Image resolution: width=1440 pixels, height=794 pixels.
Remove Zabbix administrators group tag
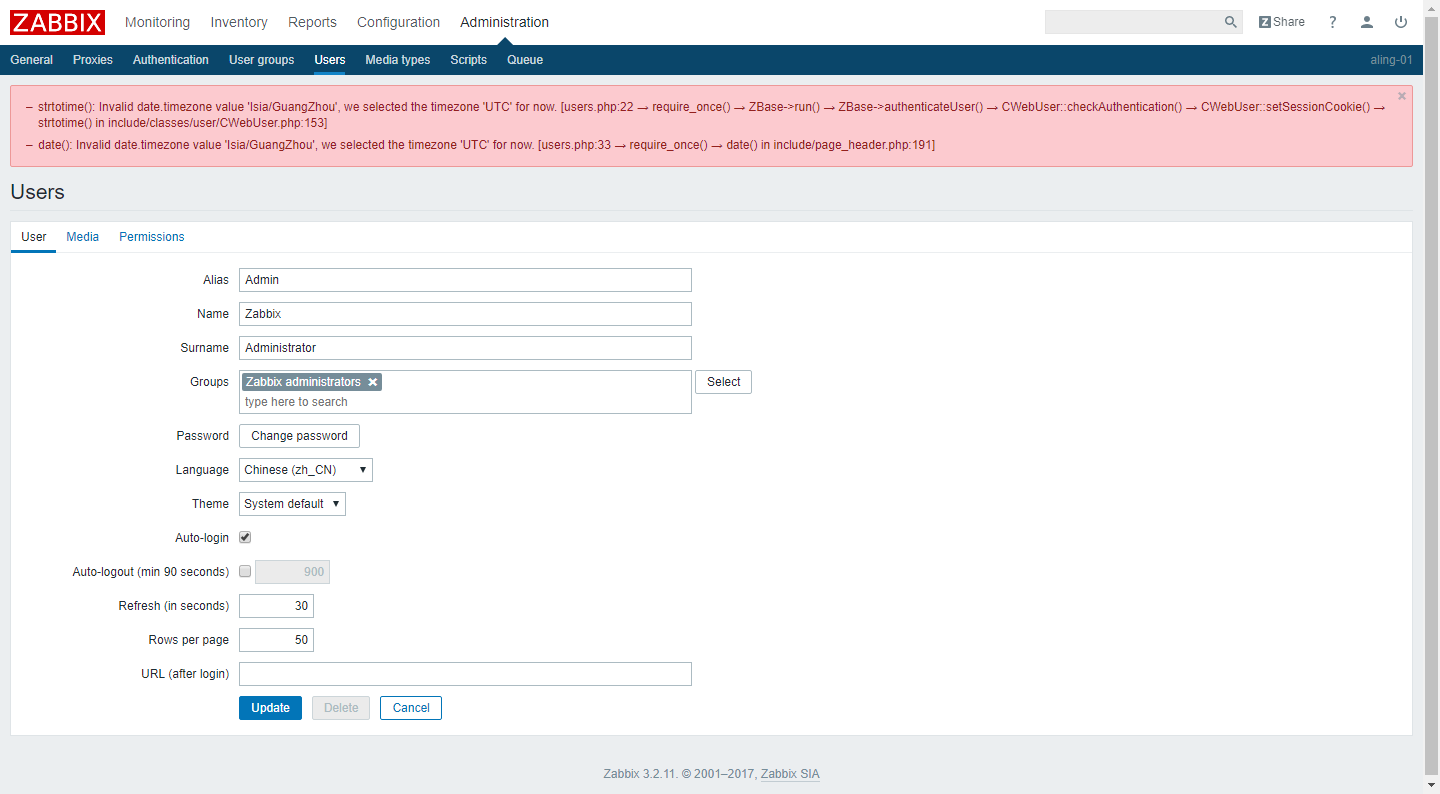pyautogui.click(x=372, y=382)
